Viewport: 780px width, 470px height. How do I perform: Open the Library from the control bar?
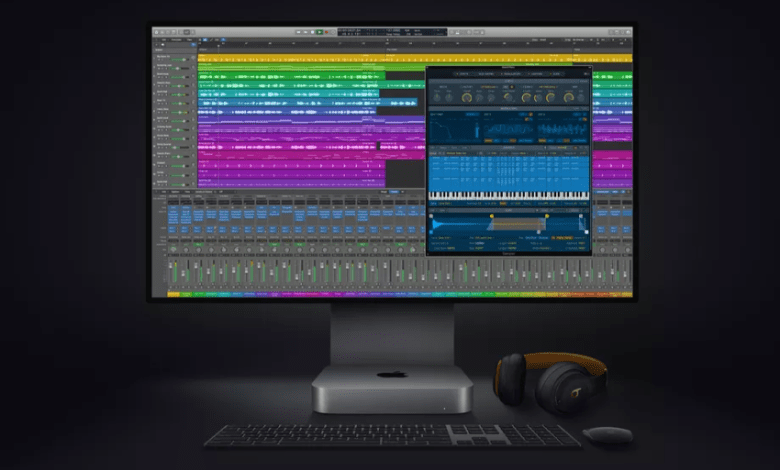pyautogui.click(x=156, y=32)
